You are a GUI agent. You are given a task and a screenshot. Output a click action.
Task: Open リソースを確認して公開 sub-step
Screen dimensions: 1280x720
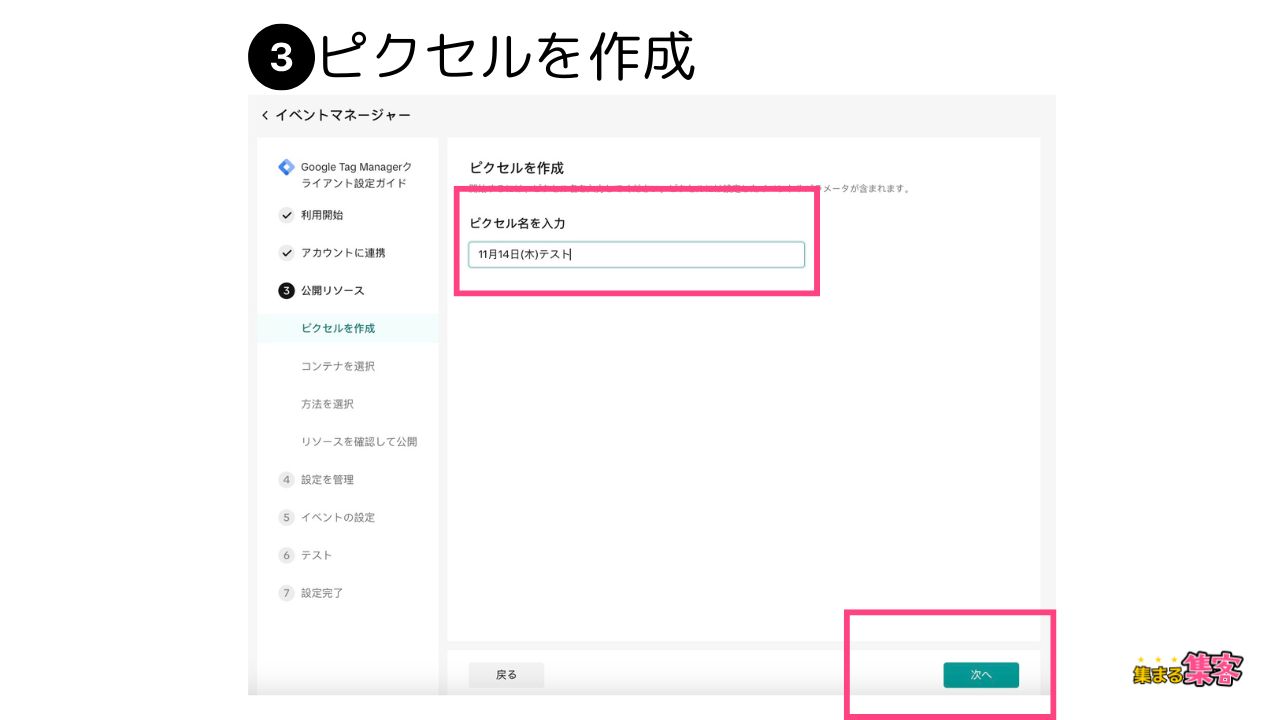click(x=359, y=442)
